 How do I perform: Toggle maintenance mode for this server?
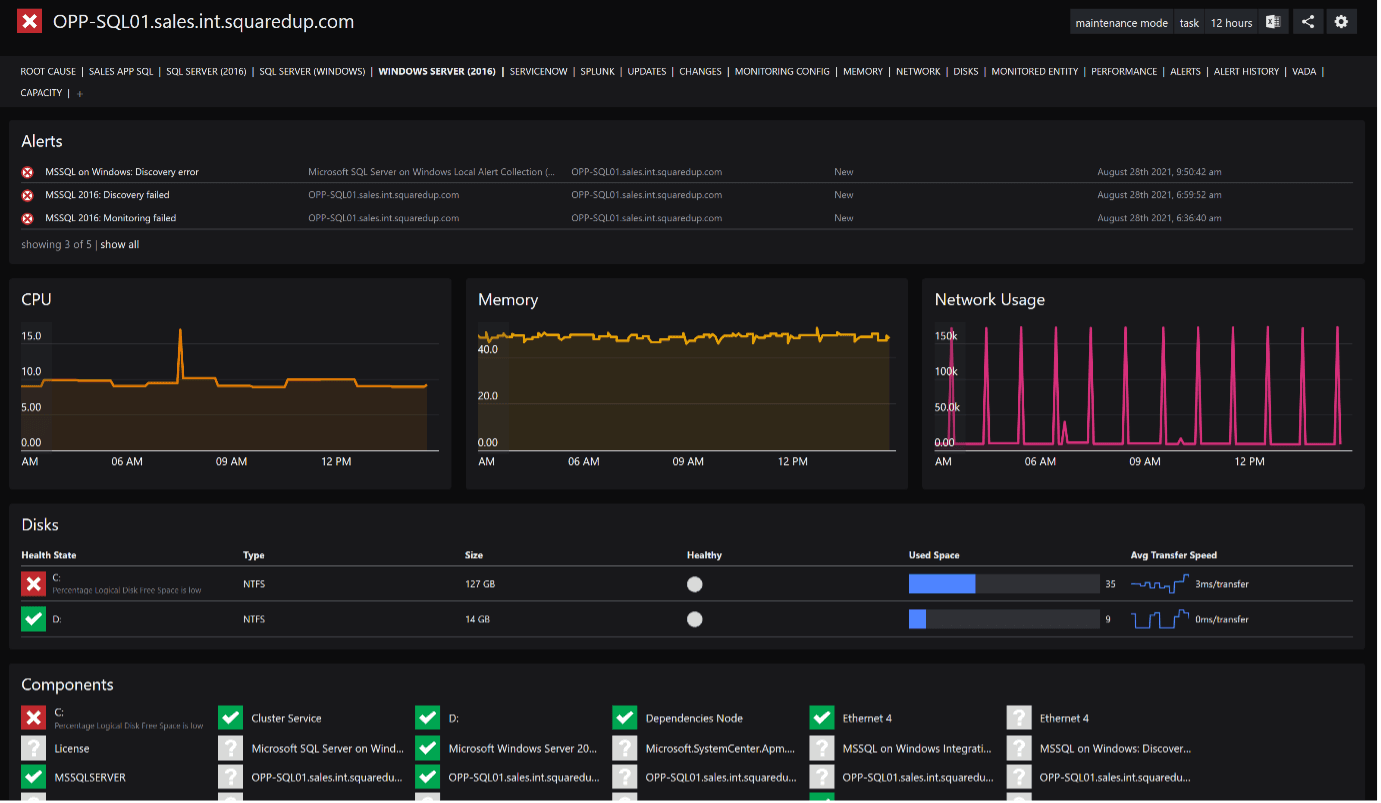pyautogui.click(x=1121, y=23)
